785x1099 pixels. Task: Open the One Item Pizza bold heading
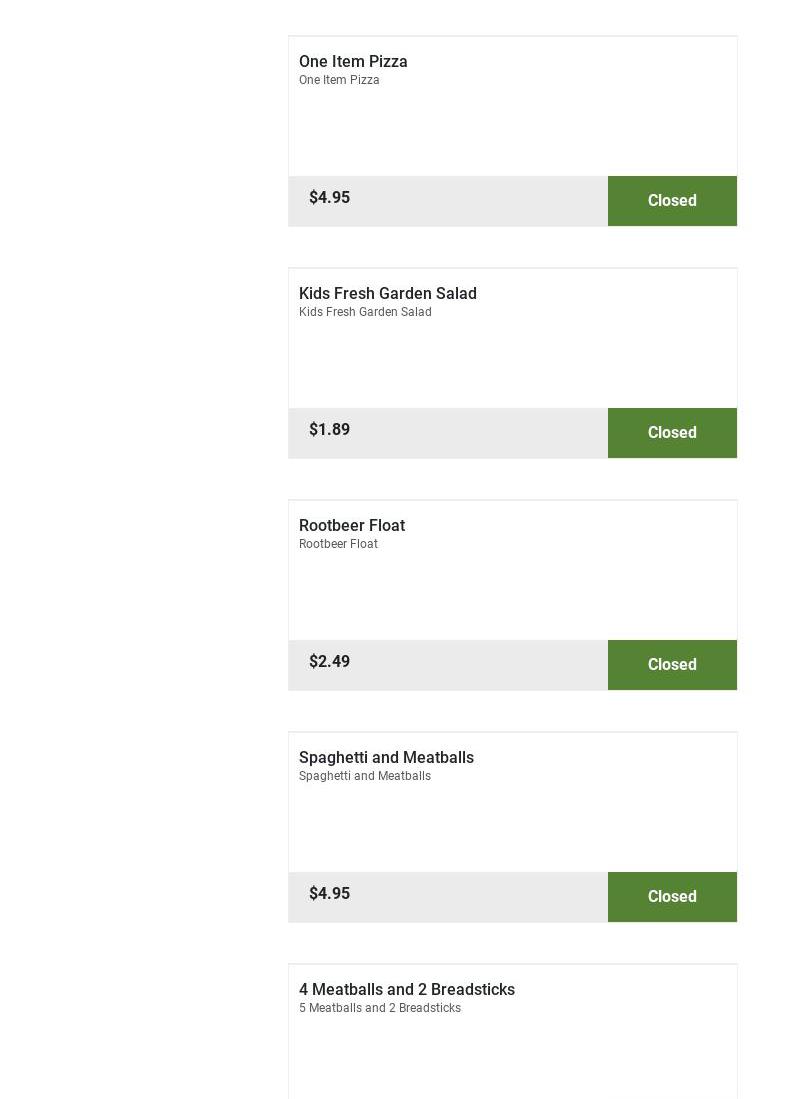353,61
